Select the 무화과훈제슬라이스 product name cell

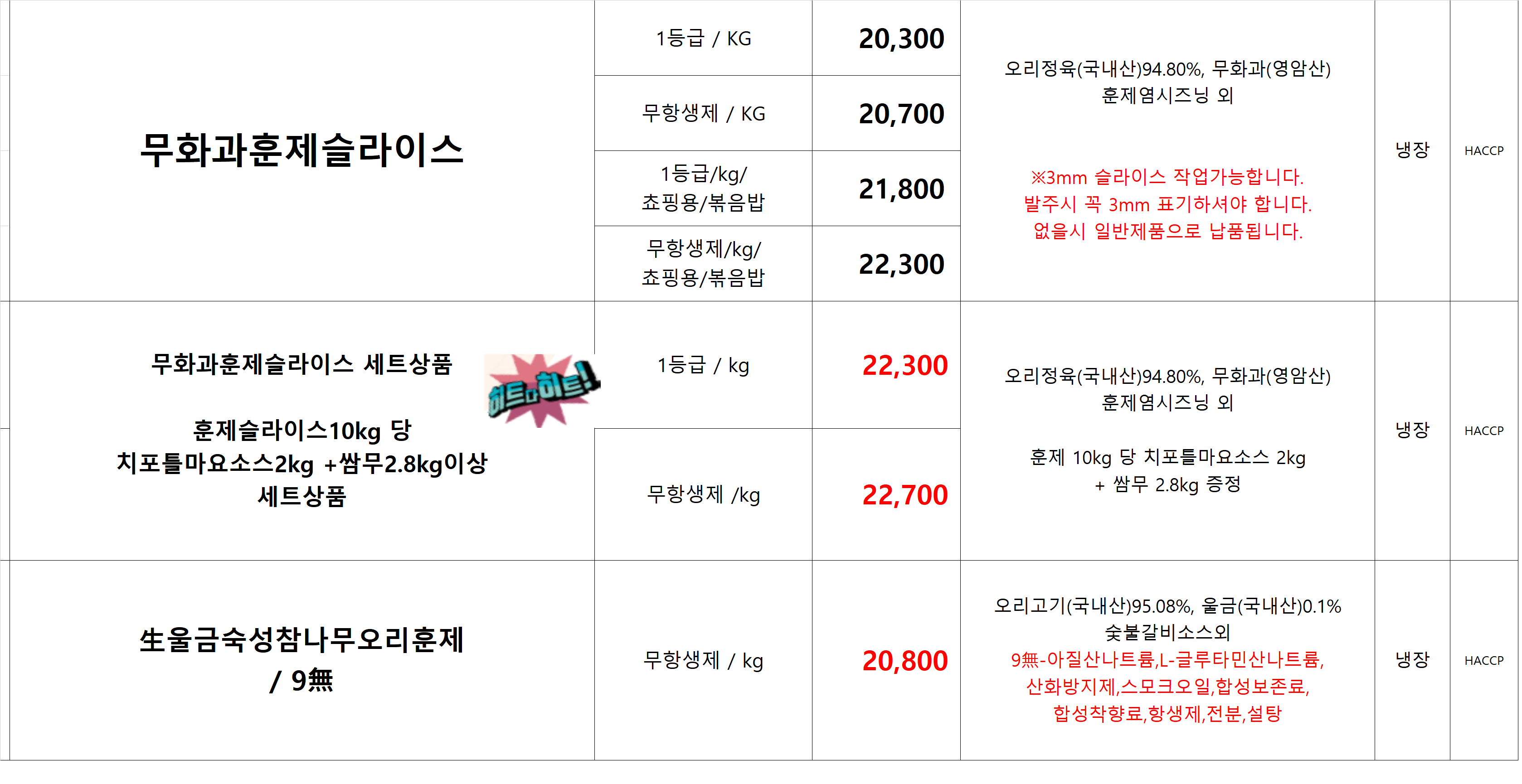point(302,150)
